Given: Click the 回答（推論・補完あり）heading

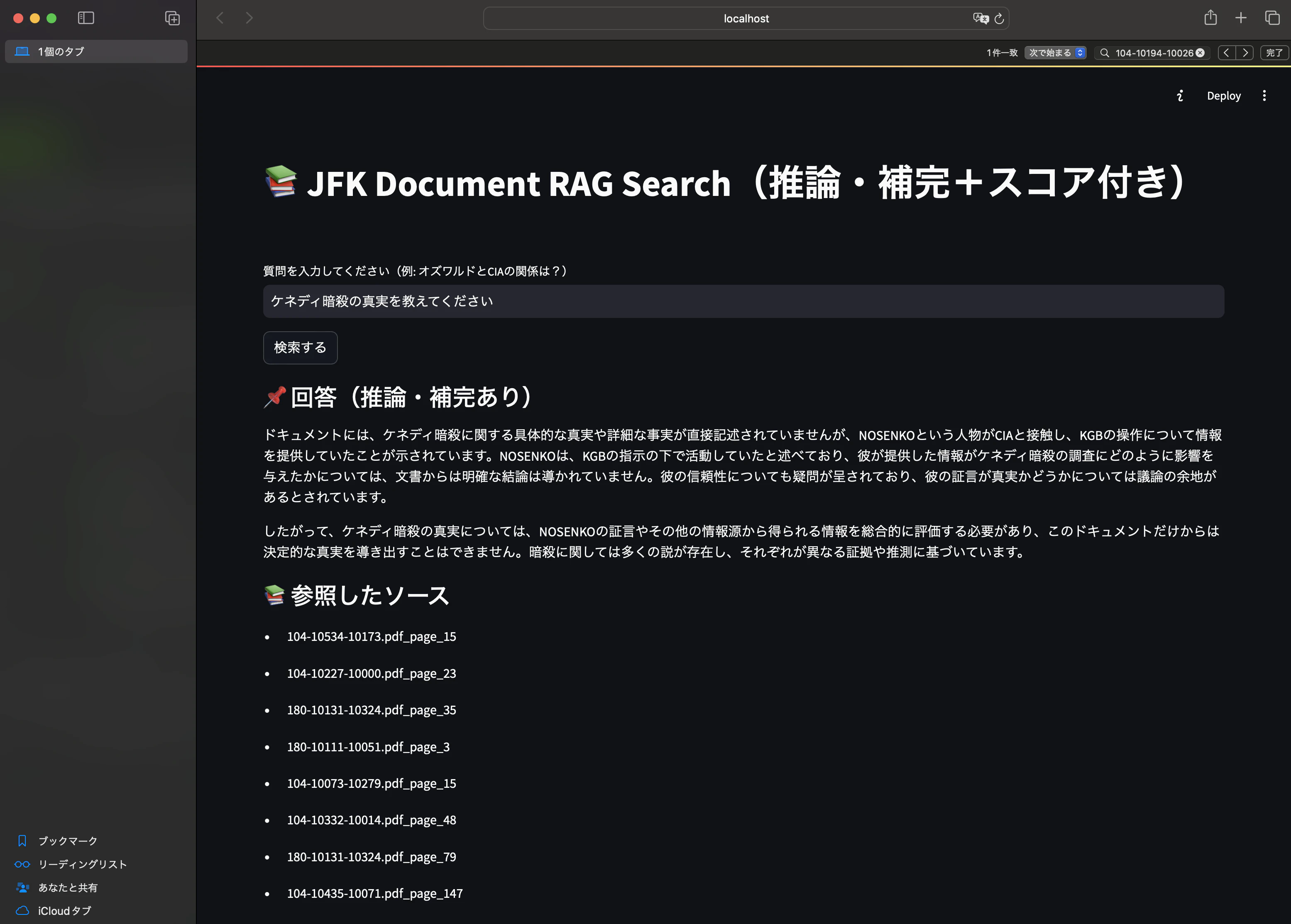Looking at the screenshot, I should (398, 397).
